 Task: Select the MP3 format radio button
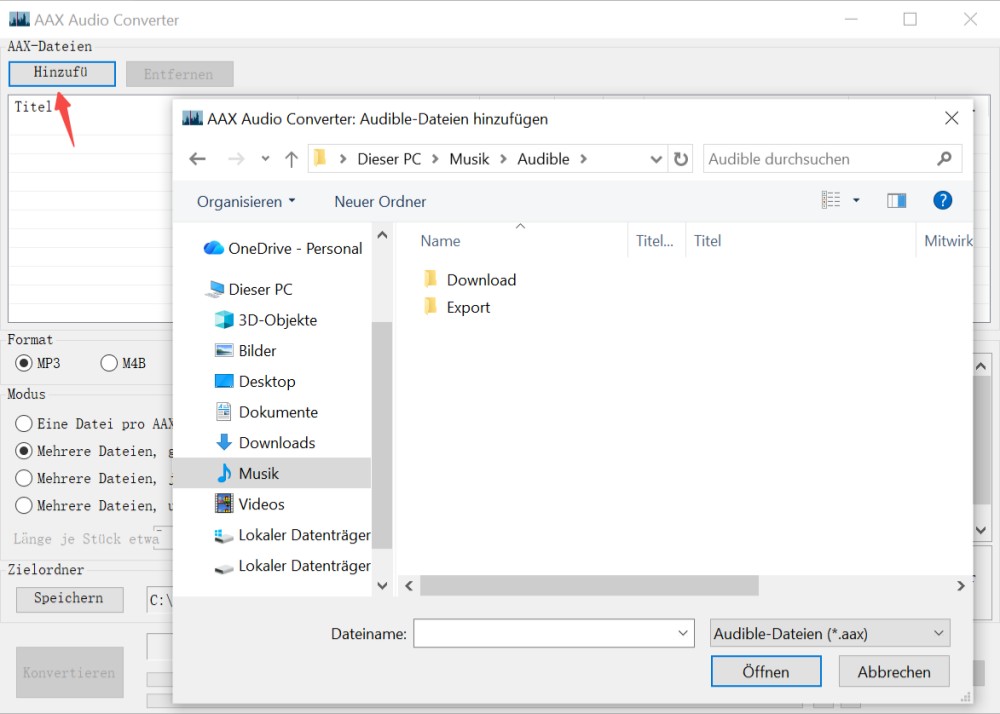(24, 363)
